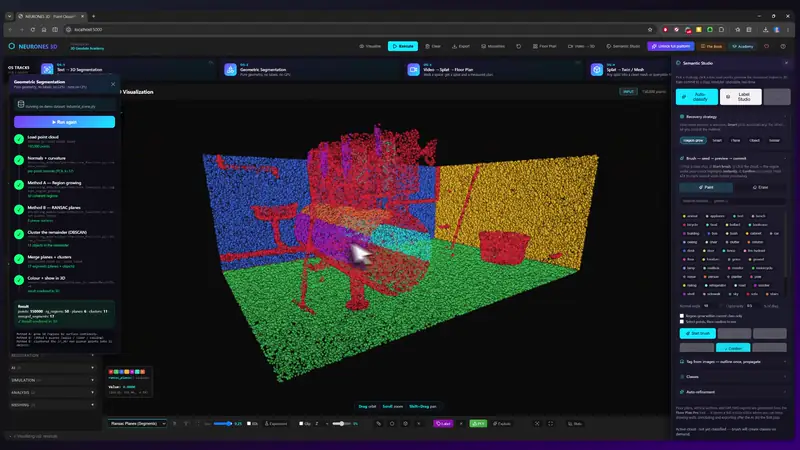800x450 pixels.
Task: Click the Exposure control in bottom bar
Action: click(276, 423)
